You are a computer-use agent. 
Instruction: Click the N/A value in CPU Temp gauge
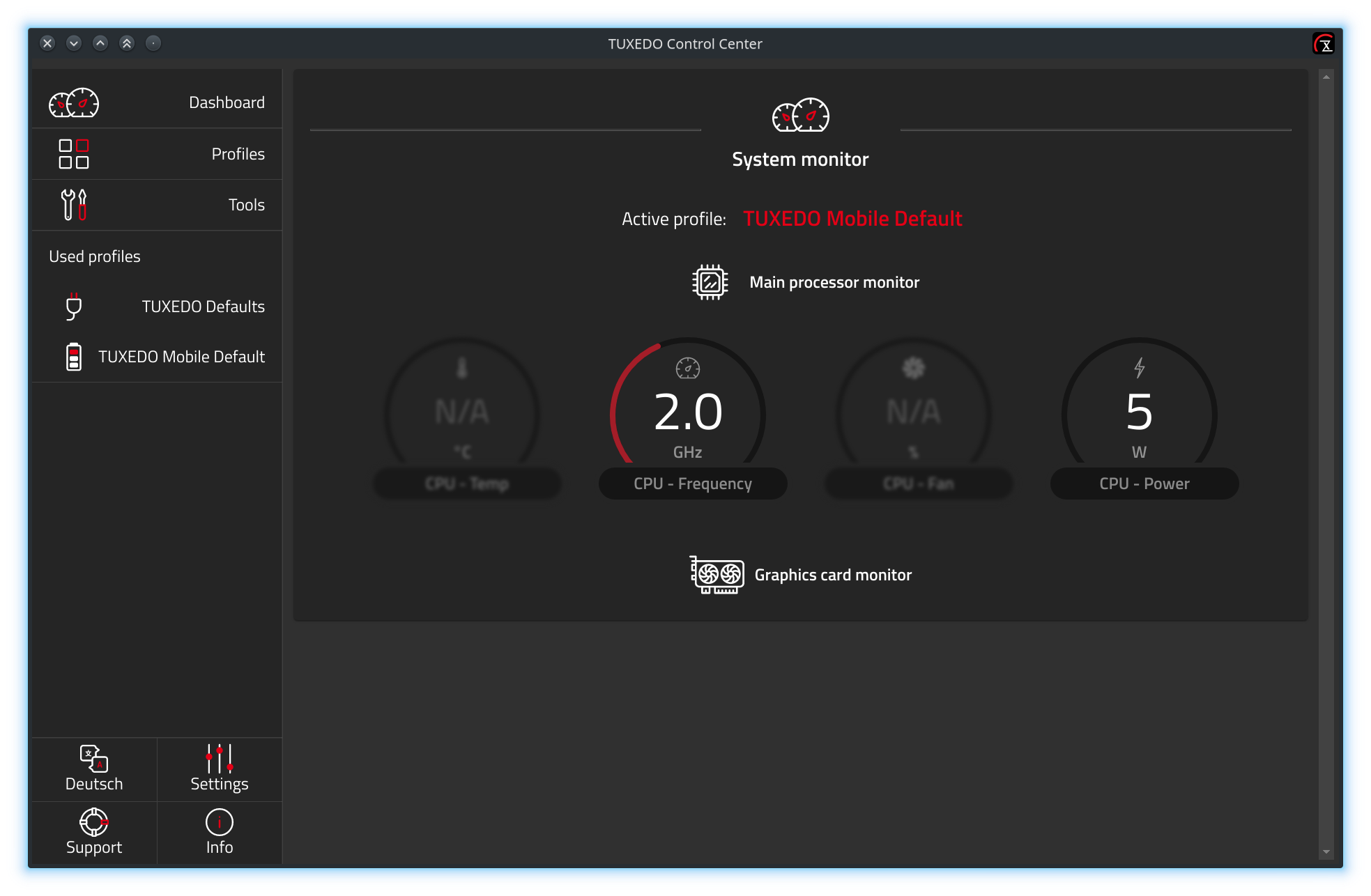pos(462,412)
